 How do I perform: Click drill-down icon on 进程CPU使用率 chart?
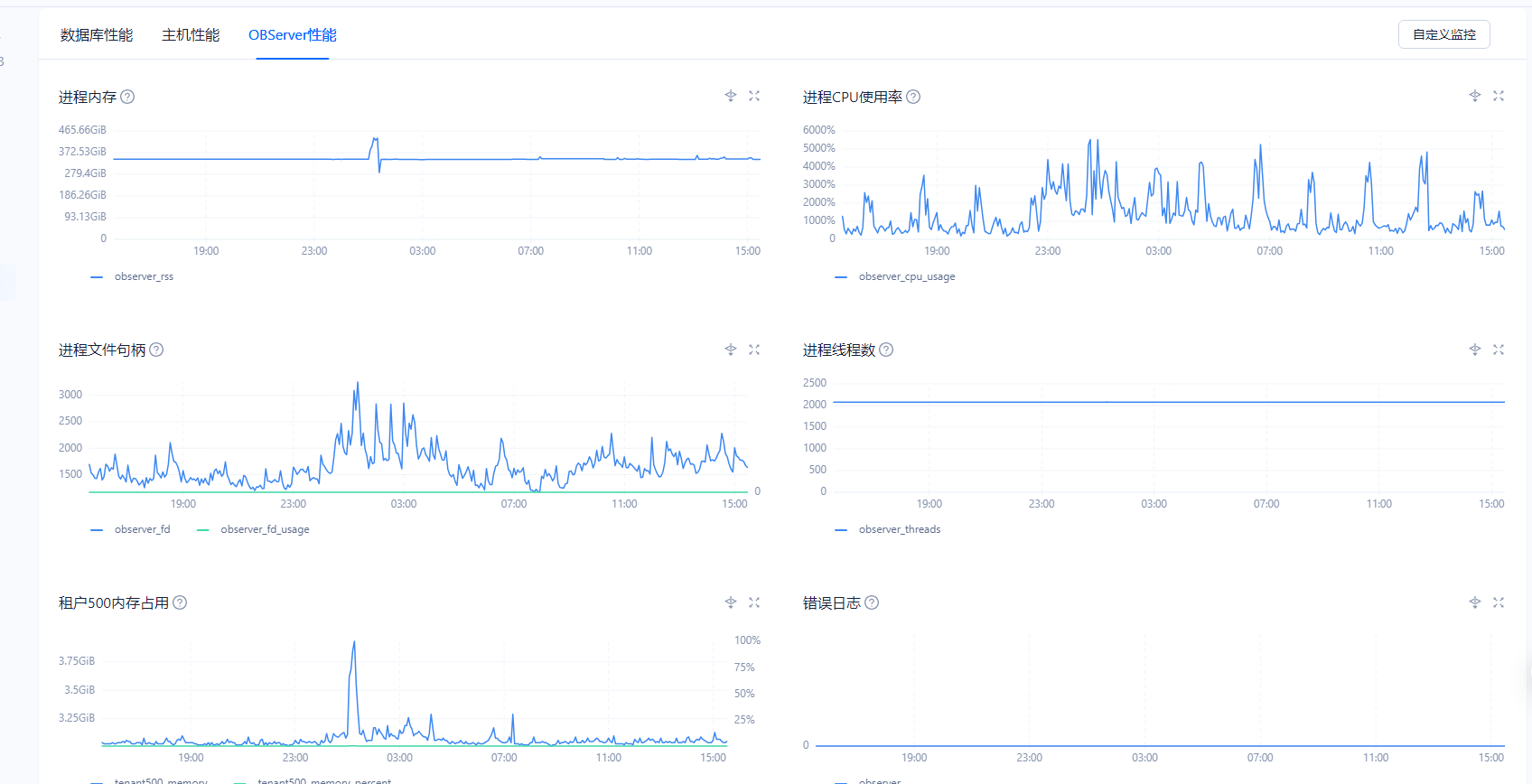[1475, 96]
